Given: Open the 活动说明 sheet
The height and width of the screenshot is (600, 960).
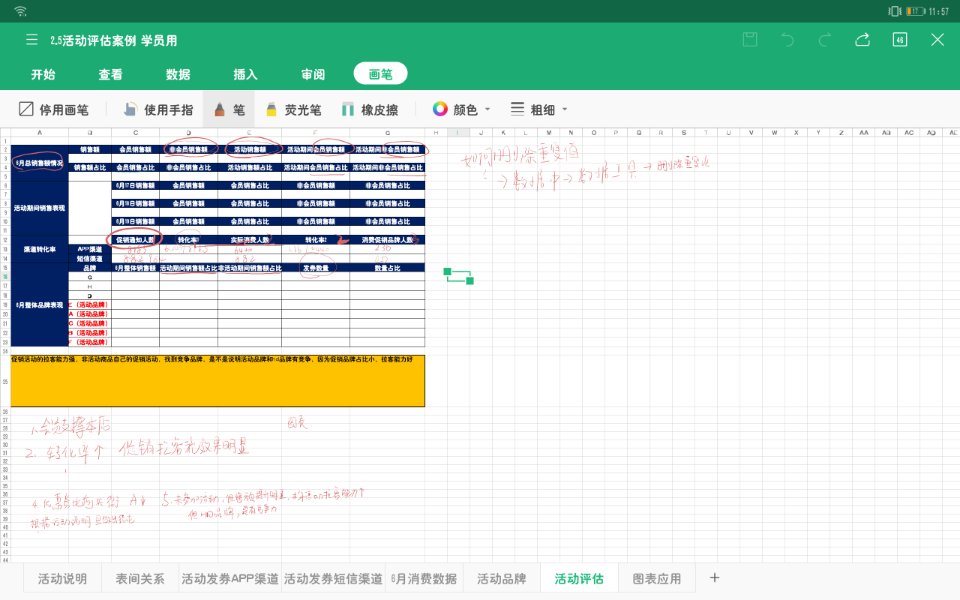Looking at the screenshot, I should pyautogui.click(x=62, y=579).
